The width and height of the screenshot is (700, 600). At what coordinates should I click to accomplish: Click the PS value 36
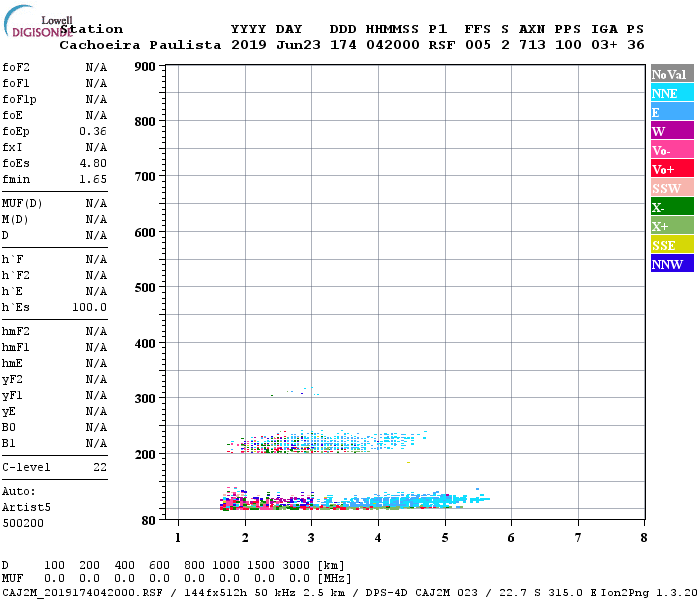[636, 45]
